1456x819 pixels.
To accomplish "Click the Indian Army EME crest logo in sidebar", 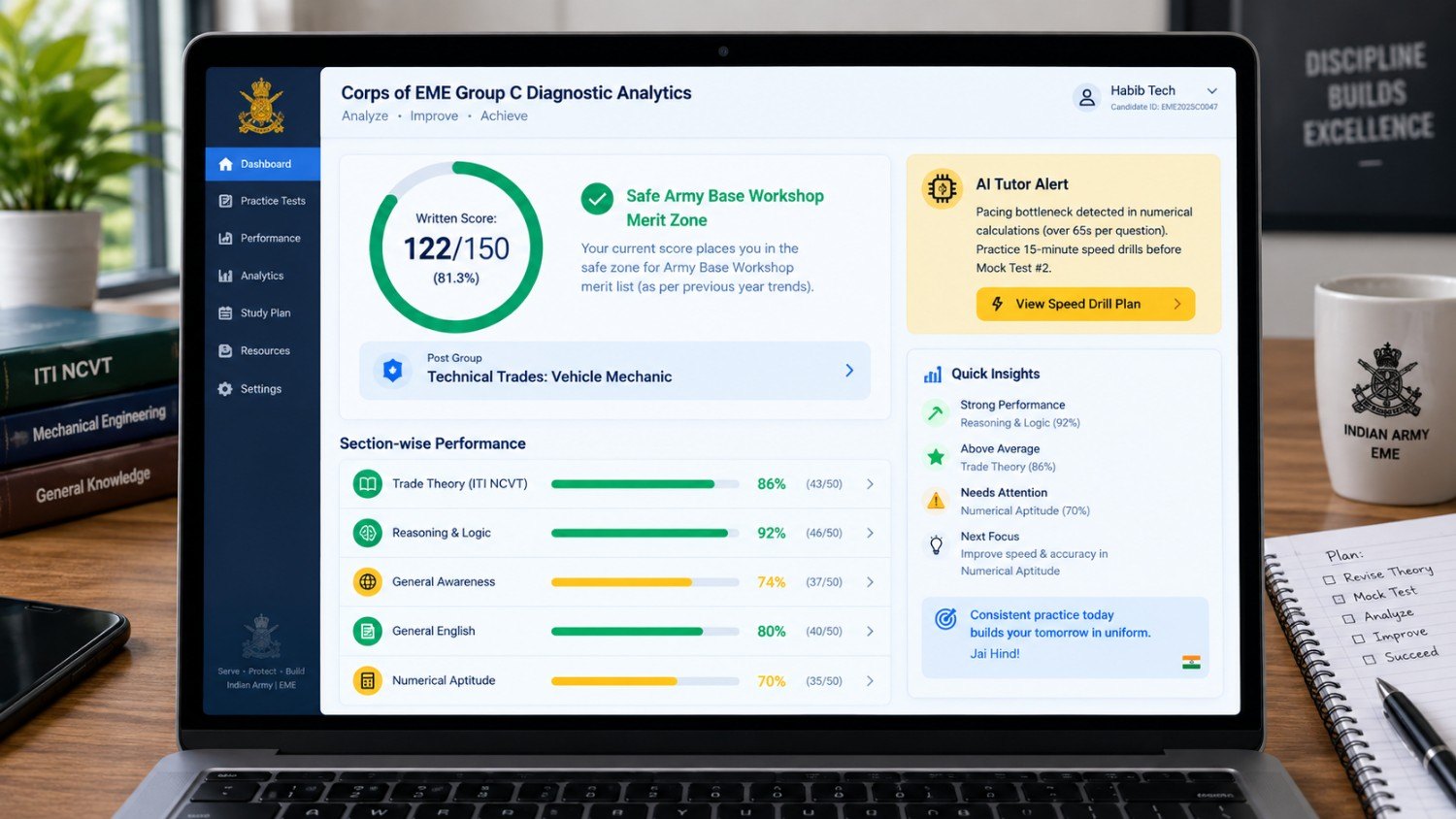I will click(261, 106).
